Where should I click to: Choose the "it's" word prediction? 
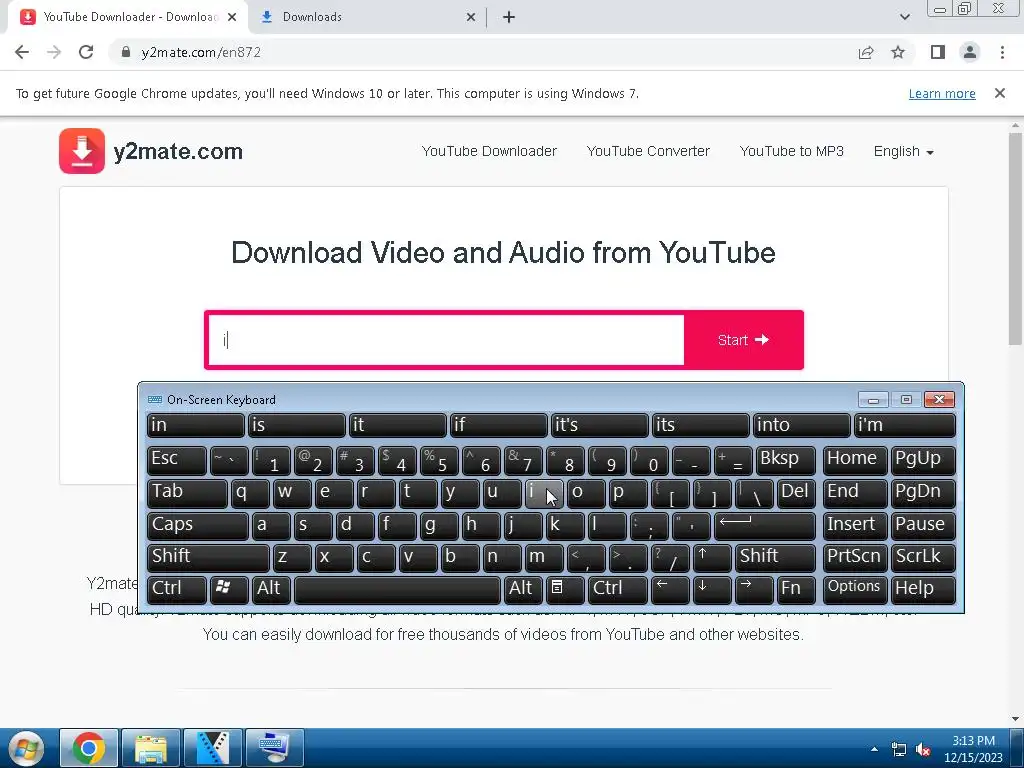tap(600, 425)
